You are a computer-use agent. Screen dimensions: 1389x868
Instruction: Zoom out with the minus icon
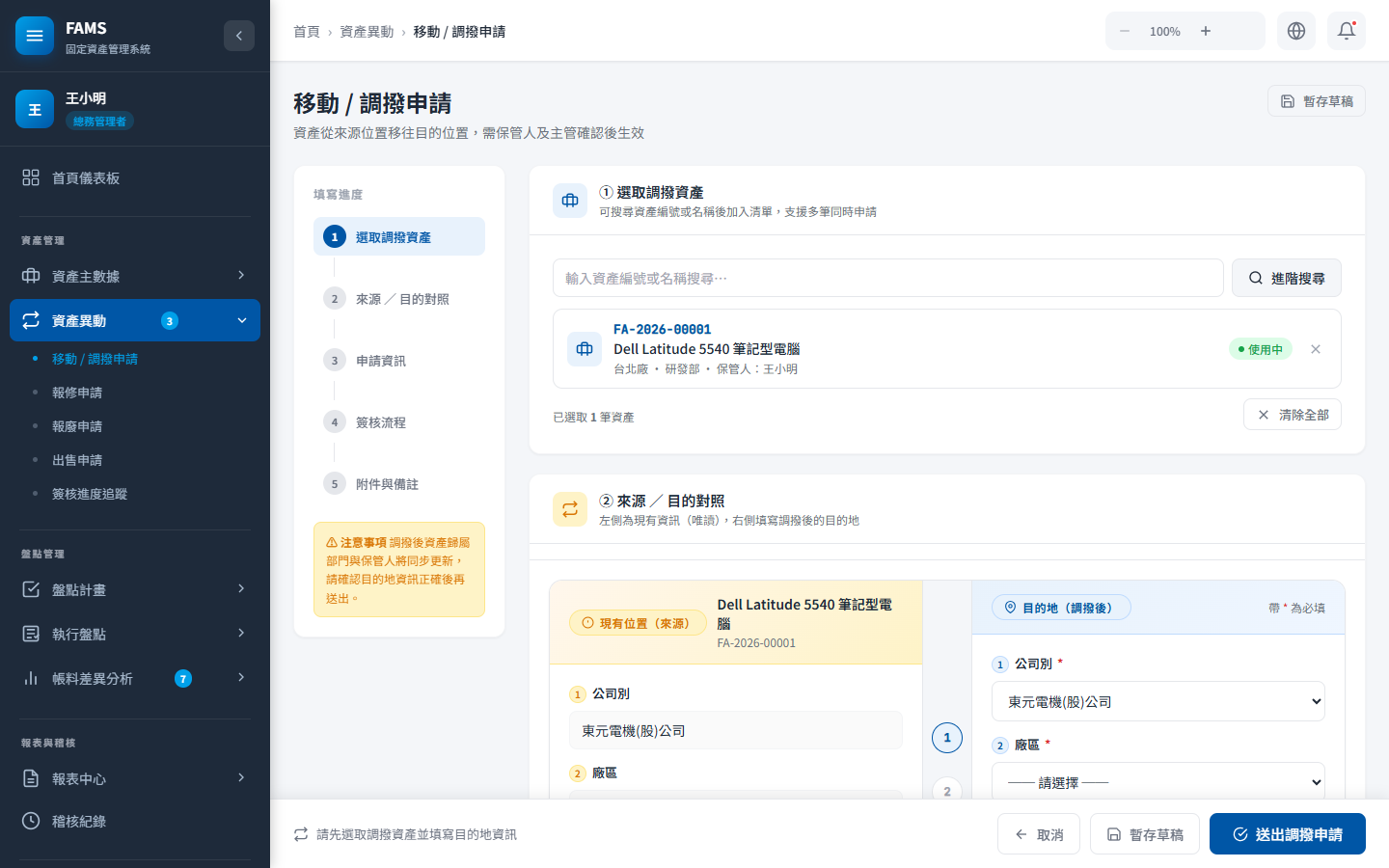(x=1125, y=31)
